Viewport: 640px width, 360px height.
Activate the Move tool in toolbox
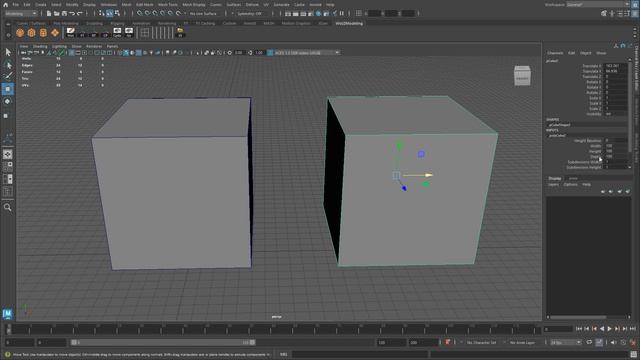[8, 89]
